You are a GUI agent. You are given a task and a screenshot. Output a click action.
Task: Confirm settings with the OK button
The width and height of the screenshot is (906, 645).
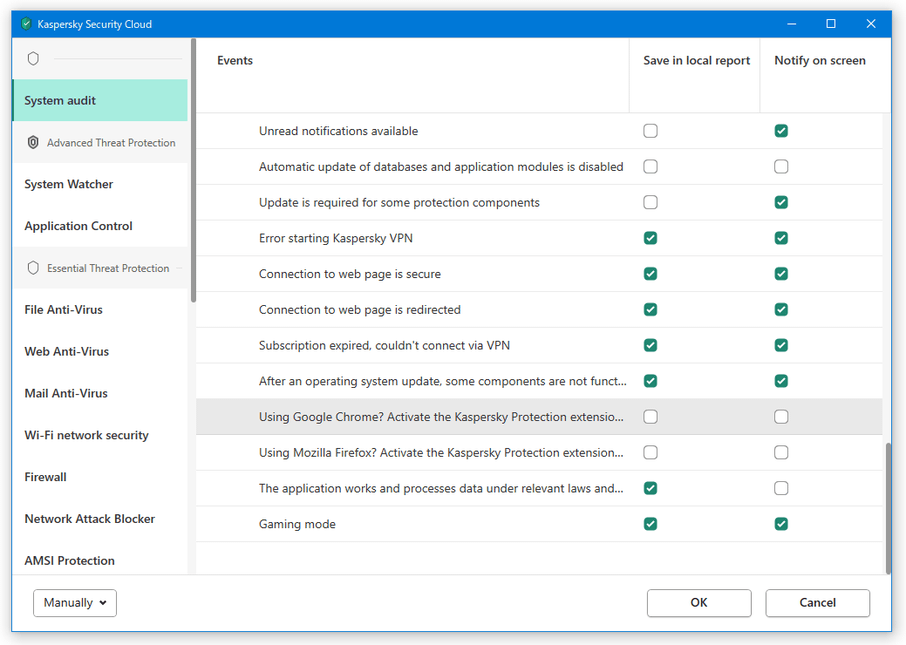(x=699, y=603)
